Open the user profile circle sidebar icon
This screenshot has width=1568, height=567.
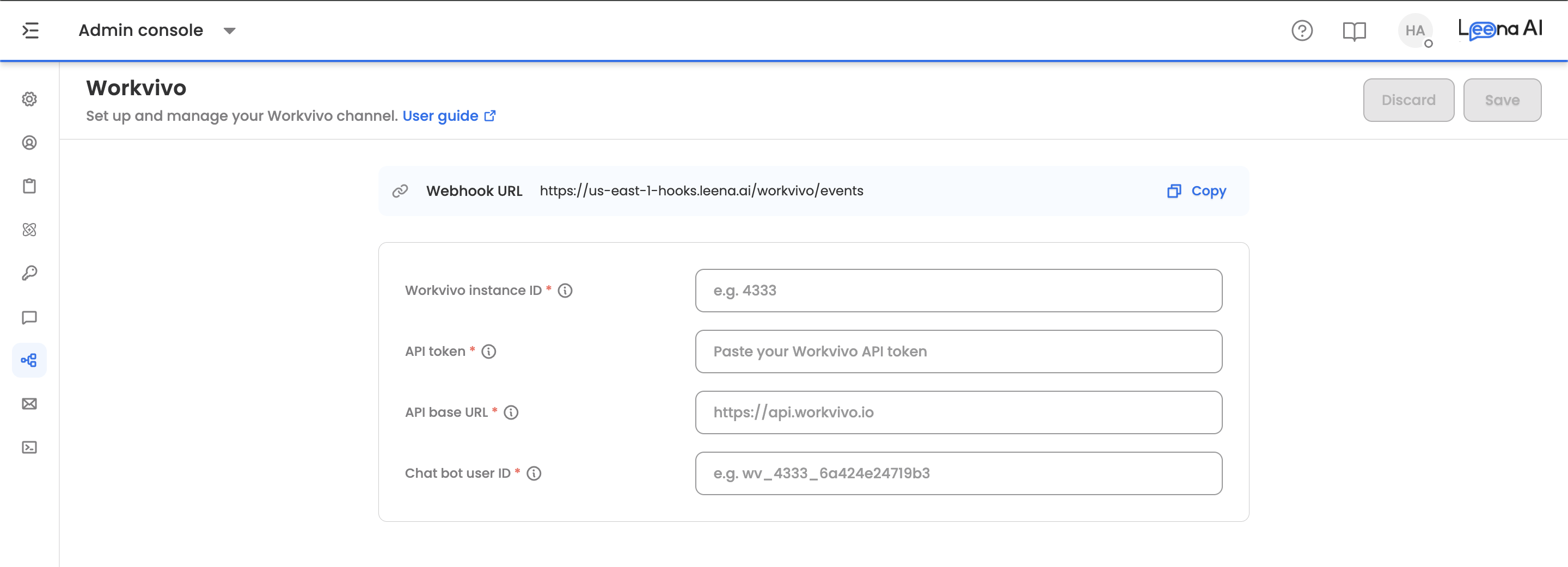pyautogui.click(x=29, y=143)
